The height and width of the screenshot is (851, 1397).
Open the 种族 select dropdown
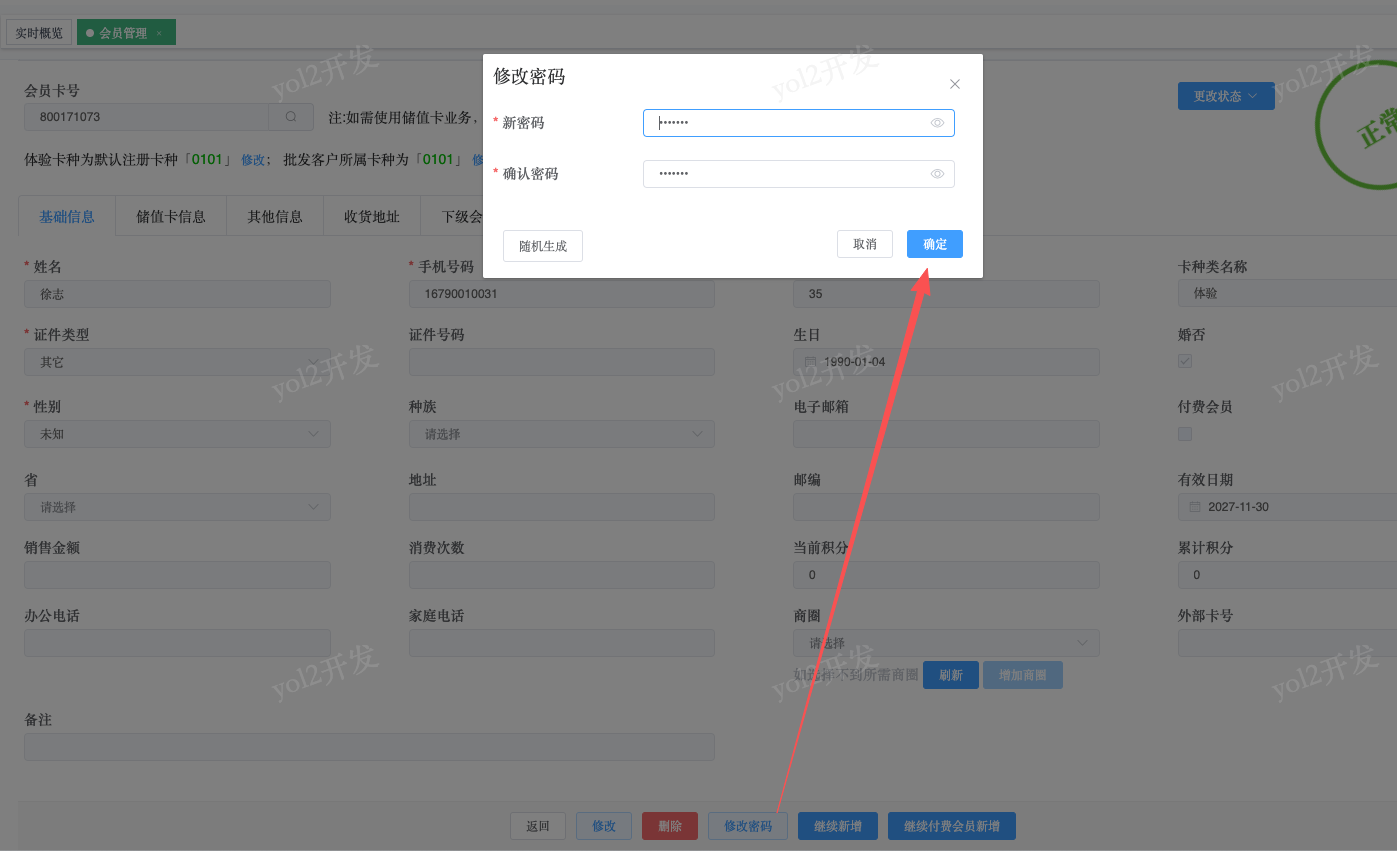pyautogui.click(x=562, y=434)
